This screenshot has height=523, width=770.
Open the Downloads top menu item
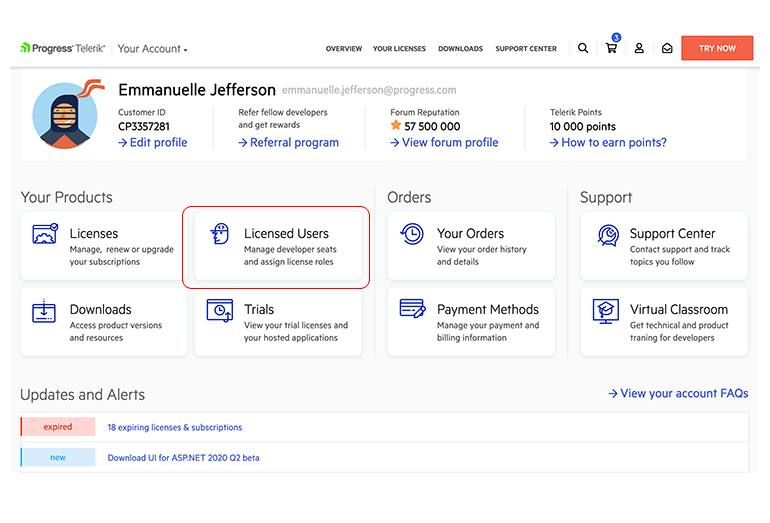461,49
